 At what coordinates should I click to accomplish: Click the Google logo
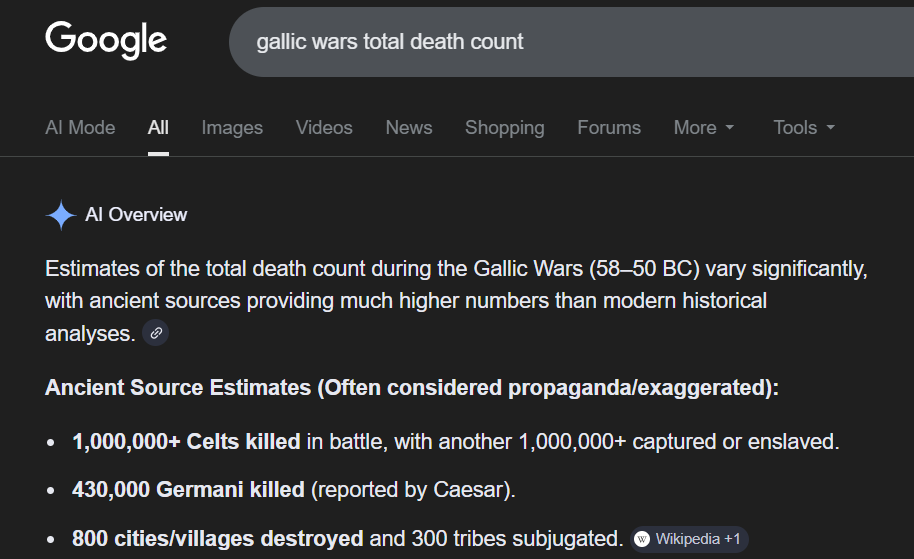(x=106, y=41)
